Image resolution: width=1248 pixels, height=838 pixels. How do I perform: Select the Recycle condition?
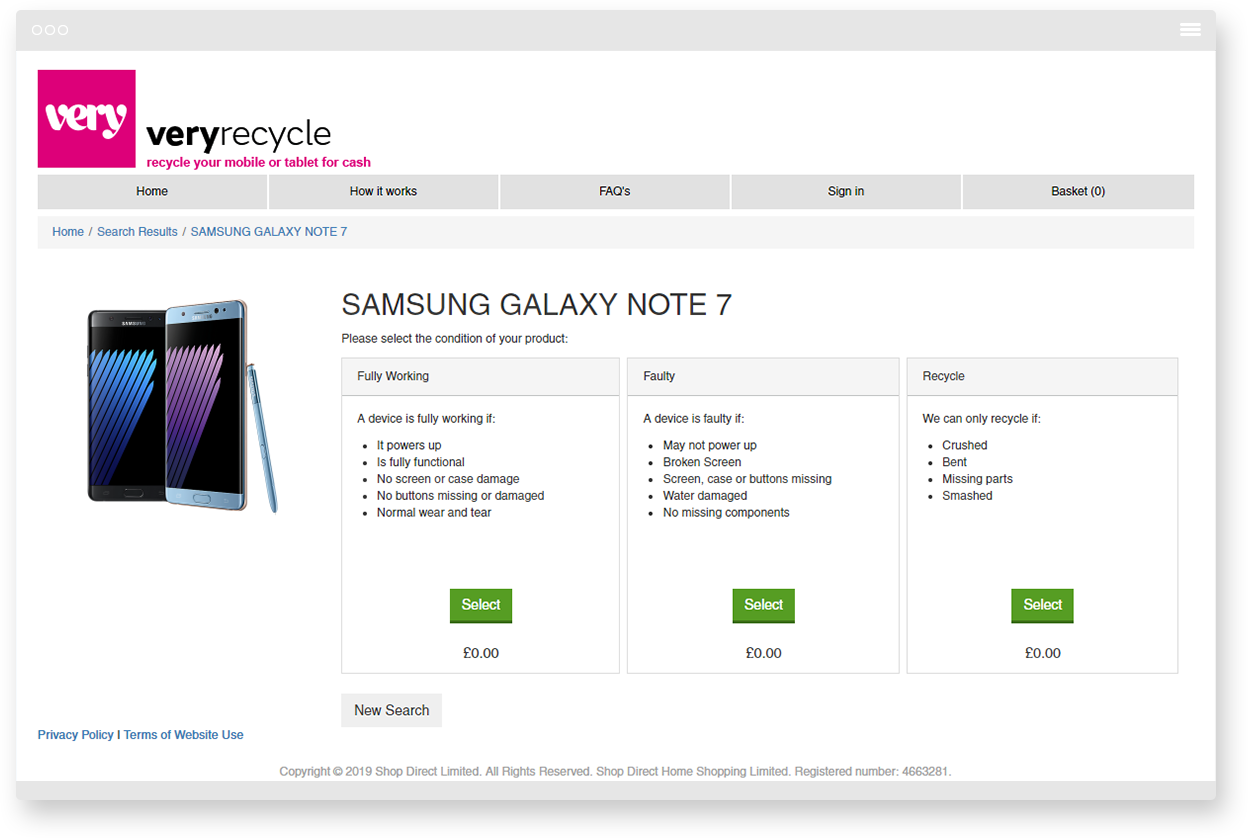pos(1042,606)
